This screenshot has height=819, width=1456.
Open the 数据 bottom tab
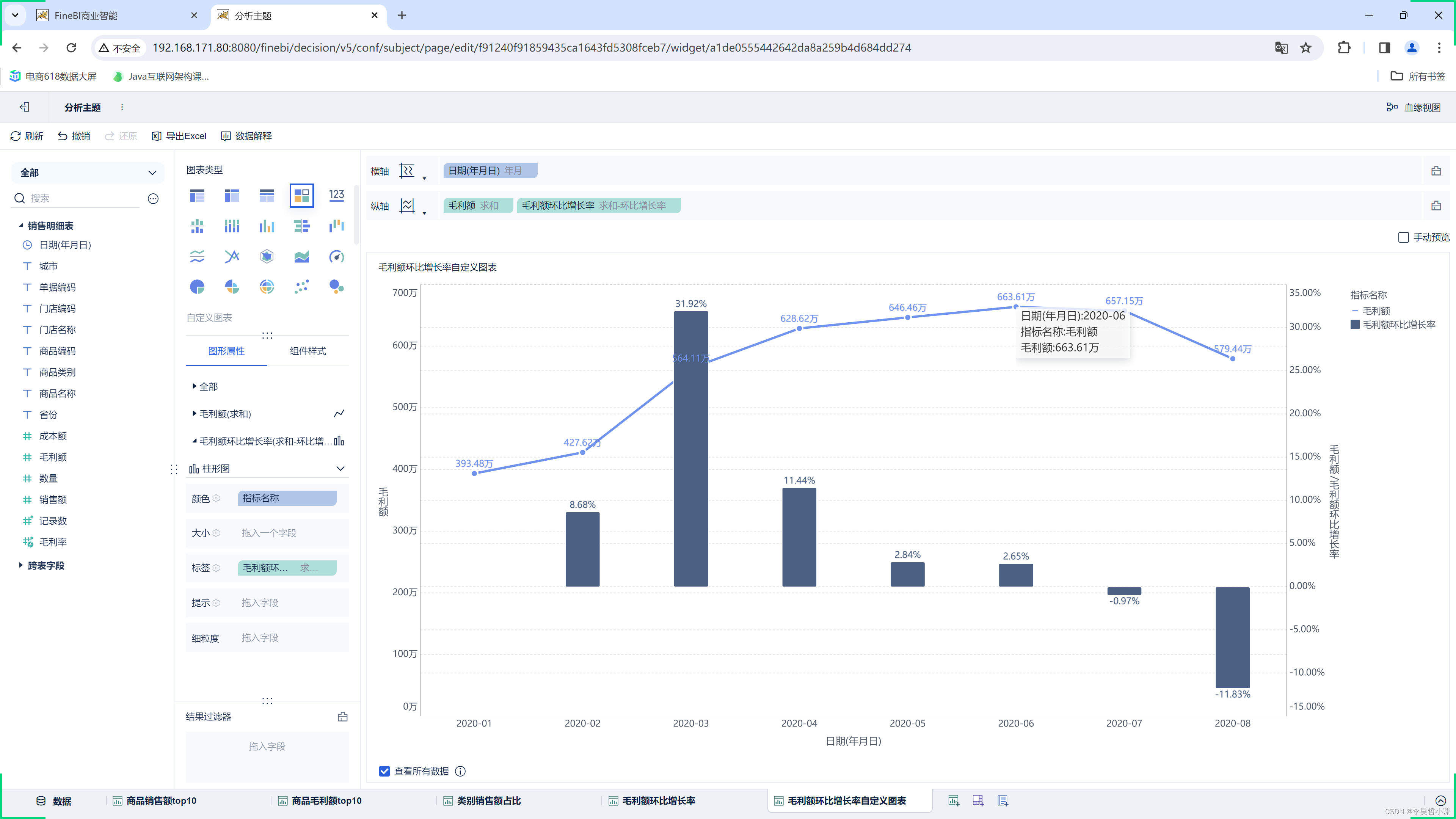(x=54, y=801)
